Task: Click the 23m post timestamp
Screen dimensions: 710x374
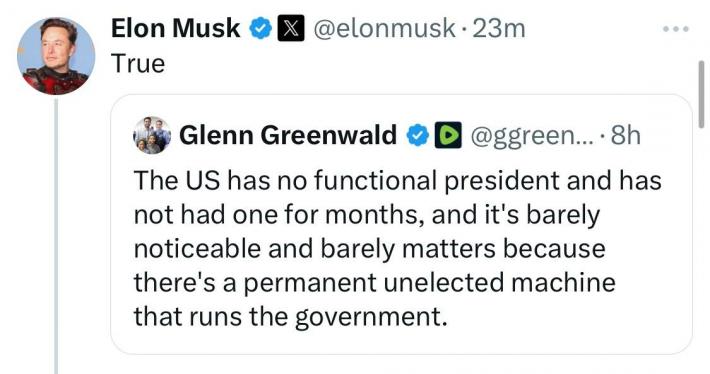Action: pos(499,29)
